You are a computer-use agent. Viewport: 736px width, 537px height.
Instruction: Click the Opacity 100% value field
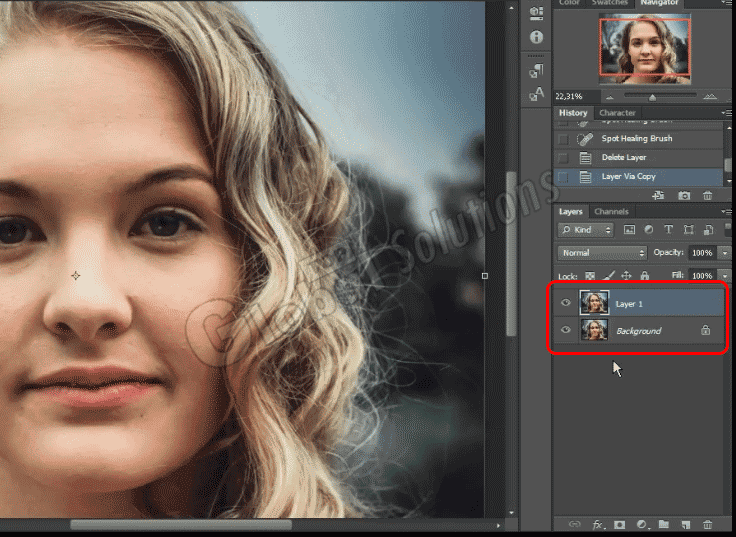click(x=702, y=253)
